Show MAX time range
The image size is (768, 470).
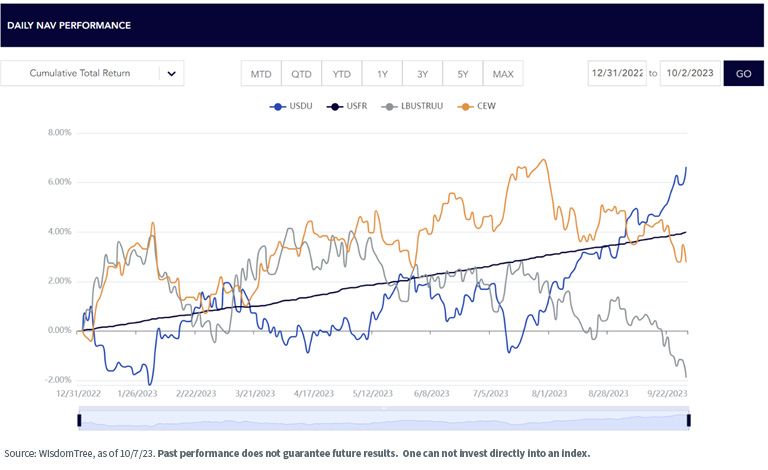tap(503, 73)
